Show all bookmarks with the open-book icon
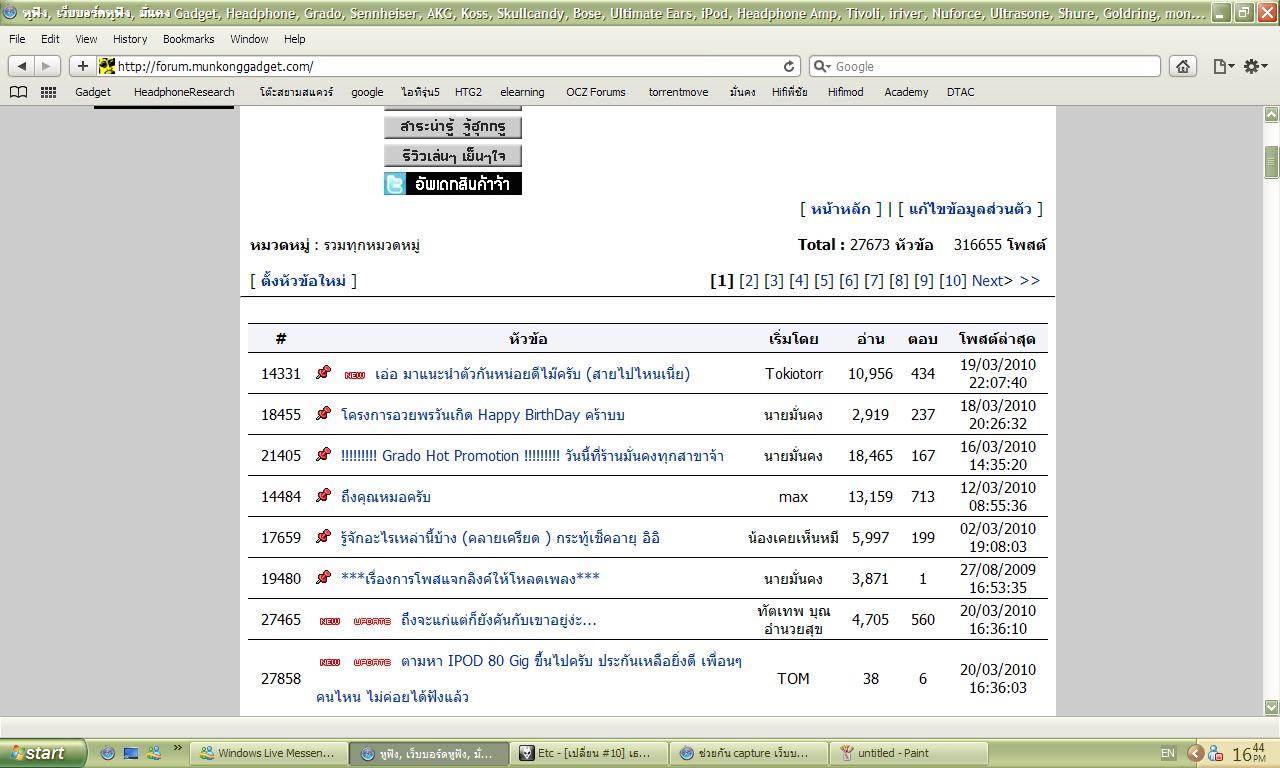Image resolution: width=1280 pixels, height=768 pixels. (x=18, y=92)
